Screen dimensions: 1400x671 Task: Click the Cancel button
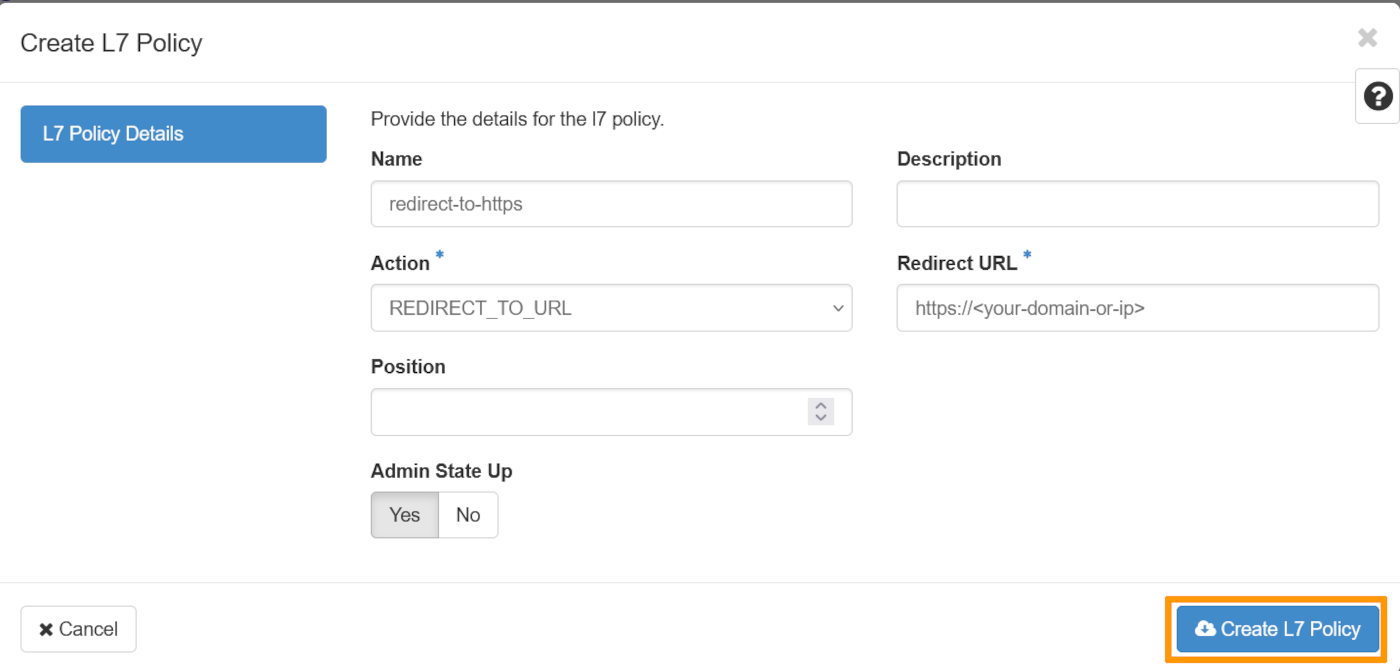coord(78,629)
